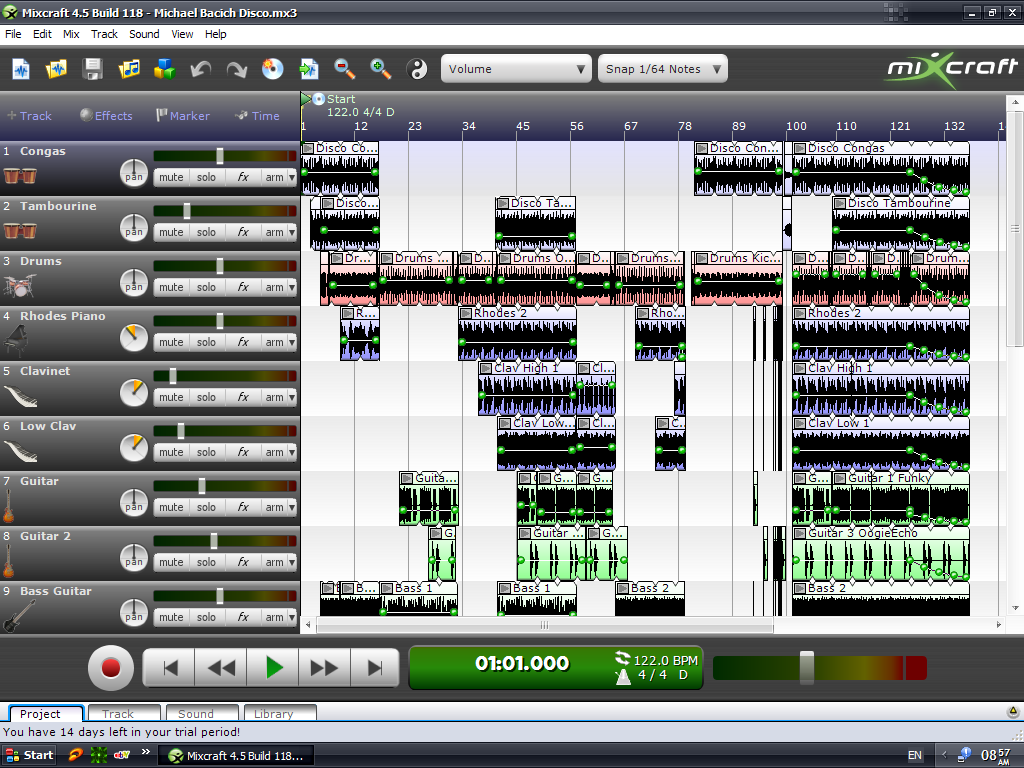1024x768 pixels.
Task: Open the arm dropdown arrow on Congas
Action: coord(292,177)
